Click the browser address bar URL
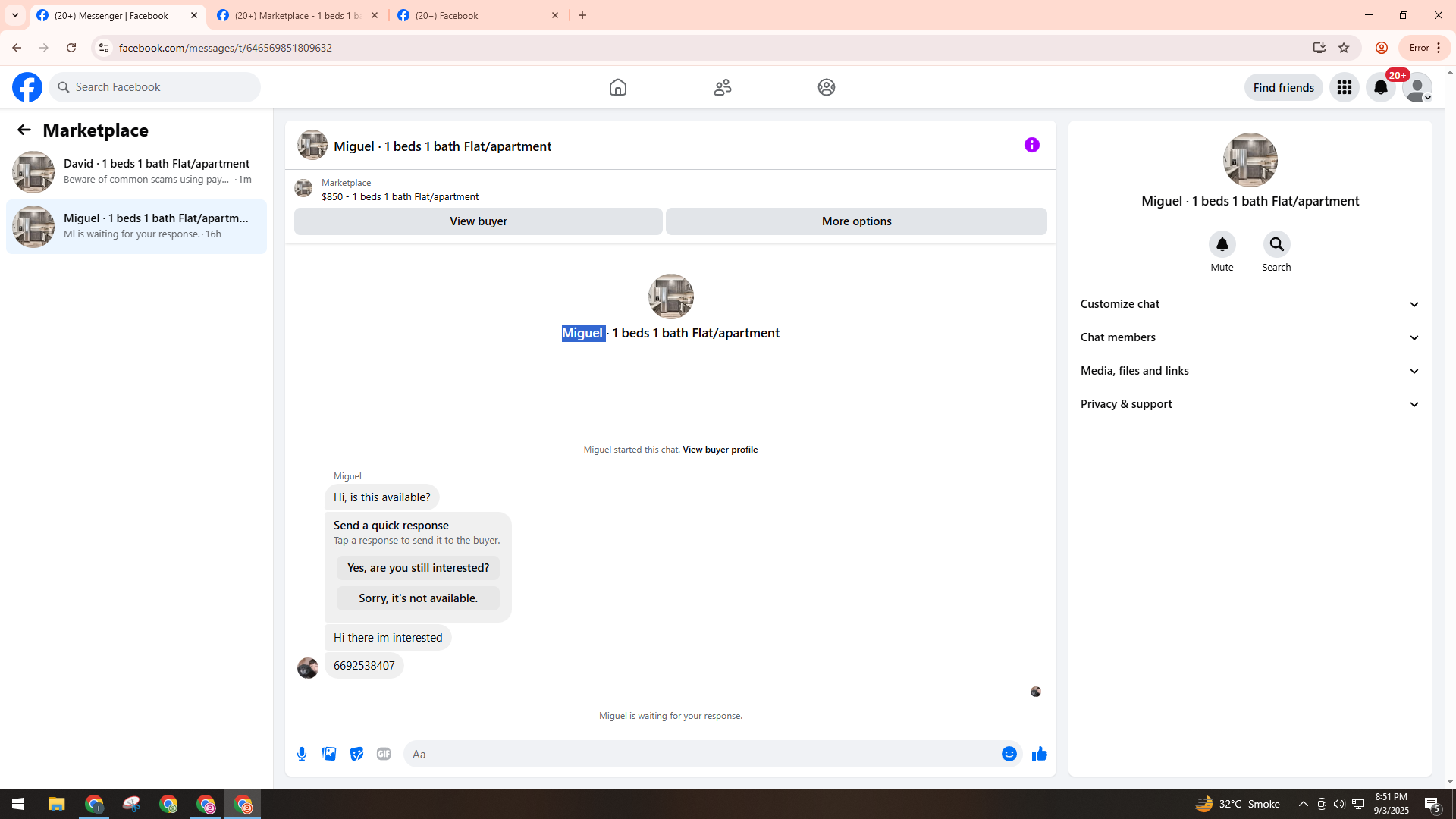The height and width of the screenshot is (819, 1456). (225, 48)
